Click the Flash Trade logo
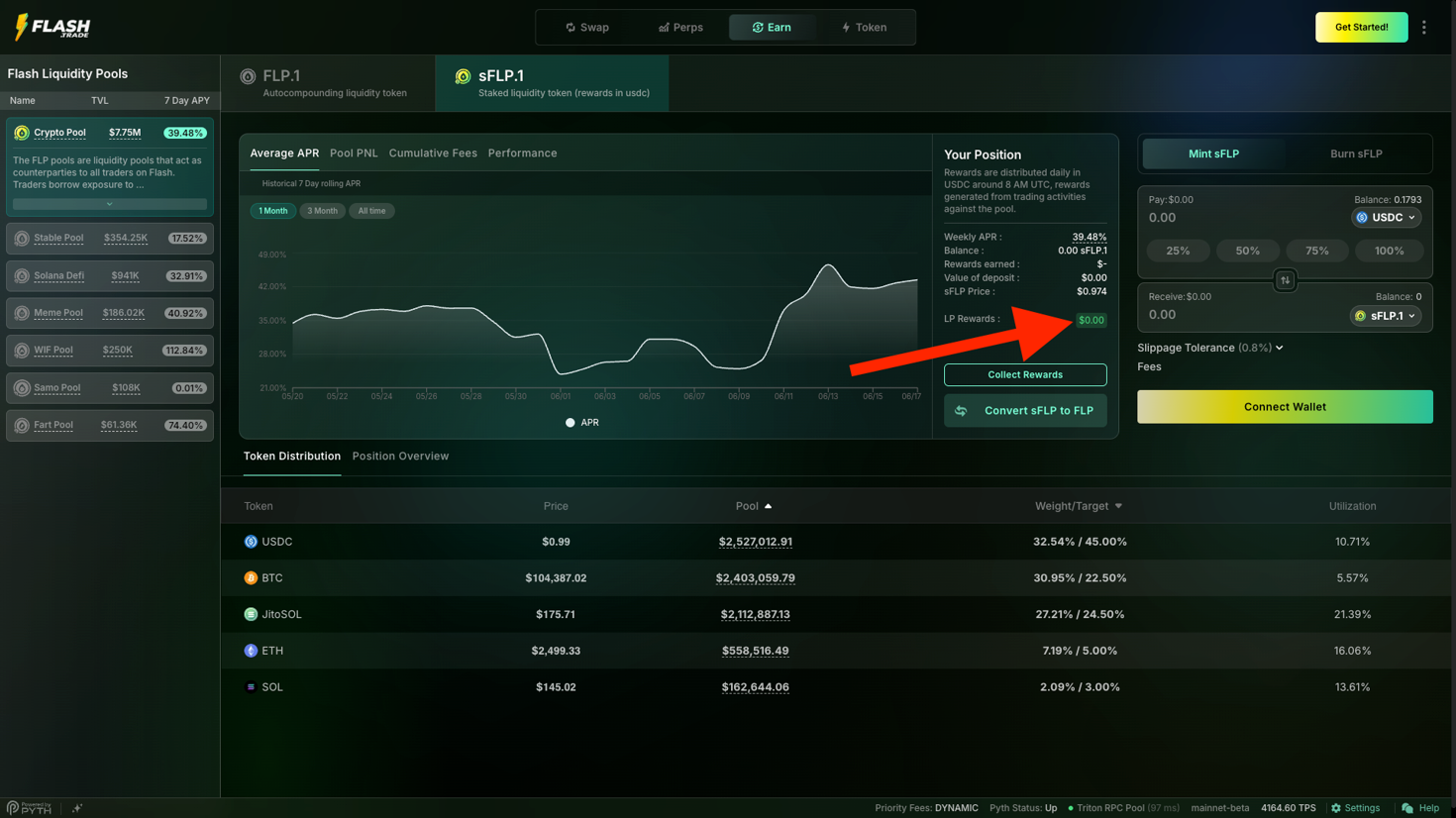 (52, 27)
